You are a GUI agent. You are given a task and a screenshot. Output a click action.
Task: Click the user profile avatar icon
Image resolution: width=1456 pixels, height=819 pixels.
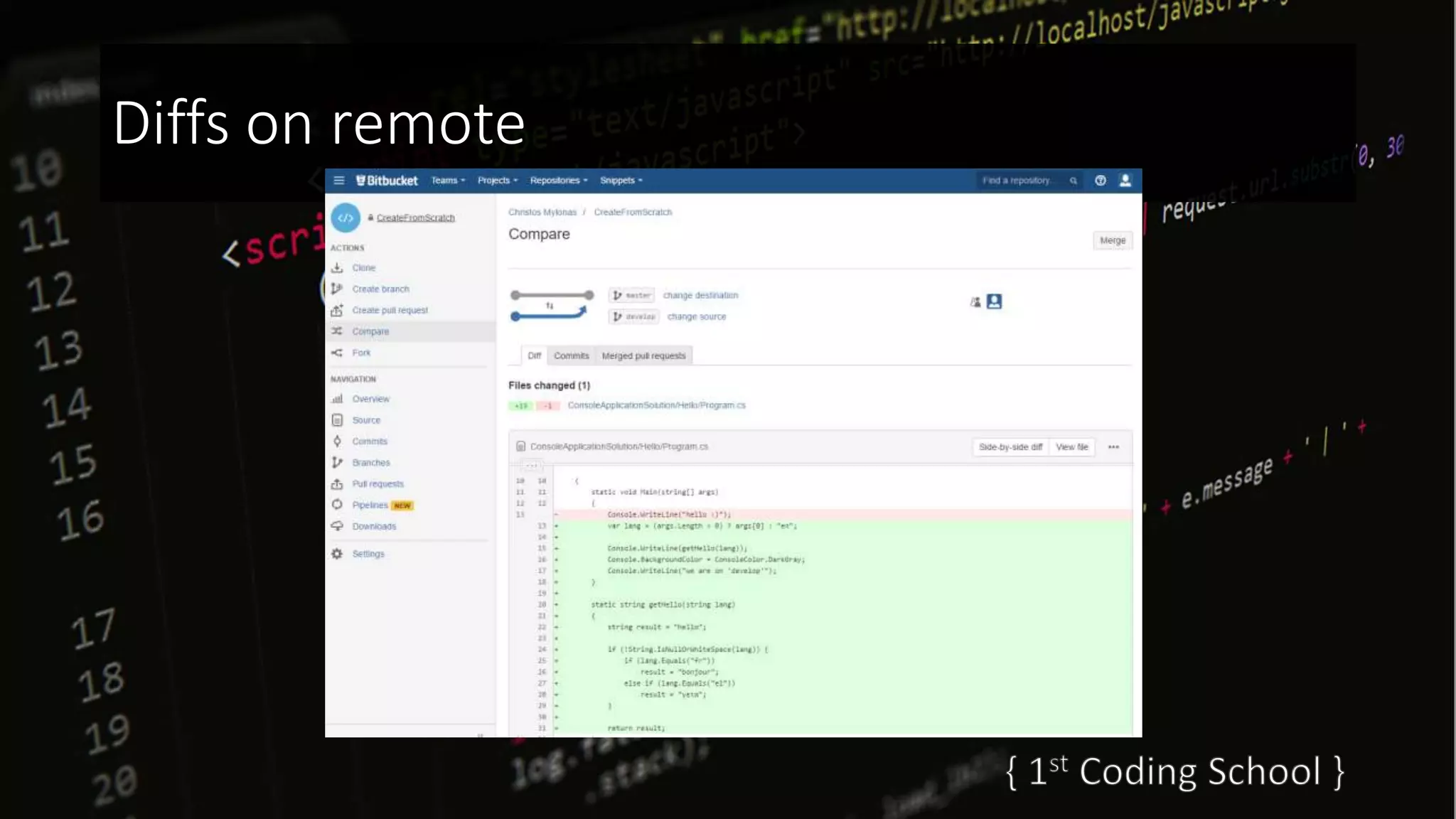point(1125,181)
